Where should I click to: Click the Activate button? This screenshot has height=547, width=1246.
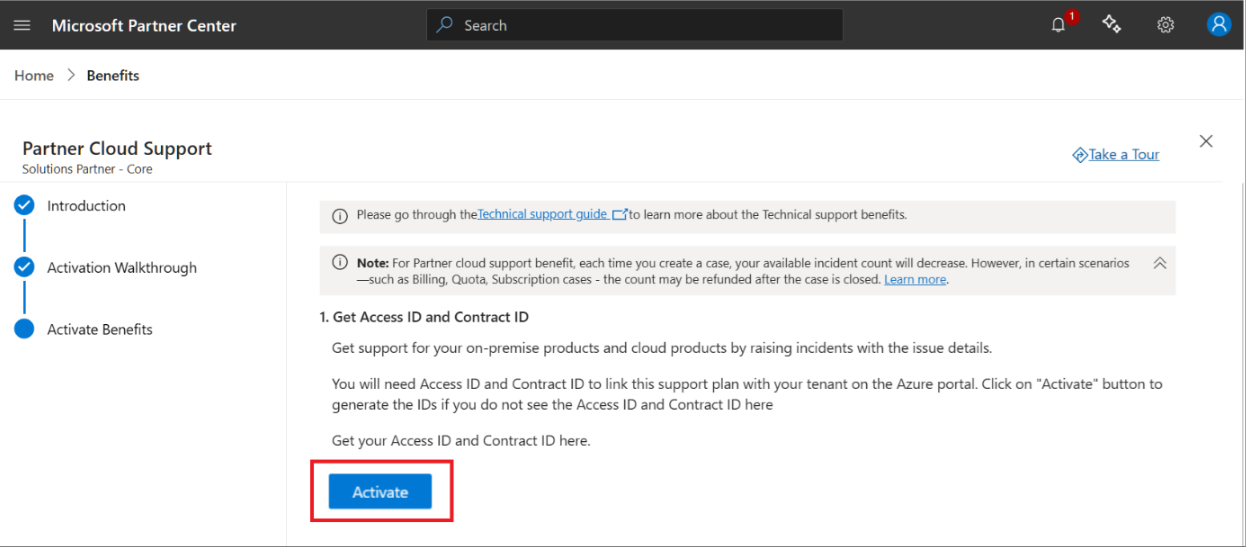coord(380,492)
